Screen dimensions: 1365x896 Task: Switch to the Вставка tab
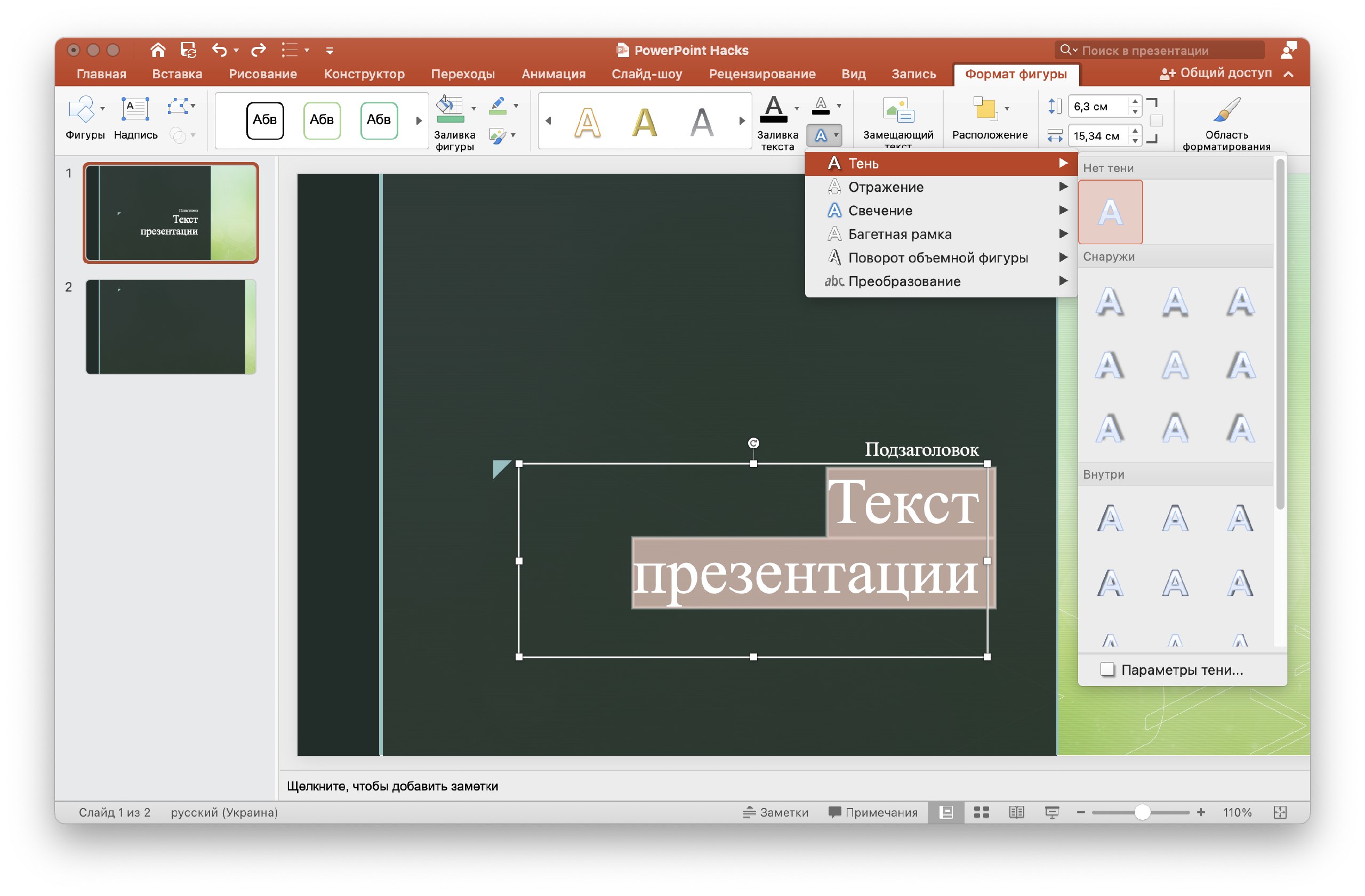pyautogui.click(x=176, y=74)
